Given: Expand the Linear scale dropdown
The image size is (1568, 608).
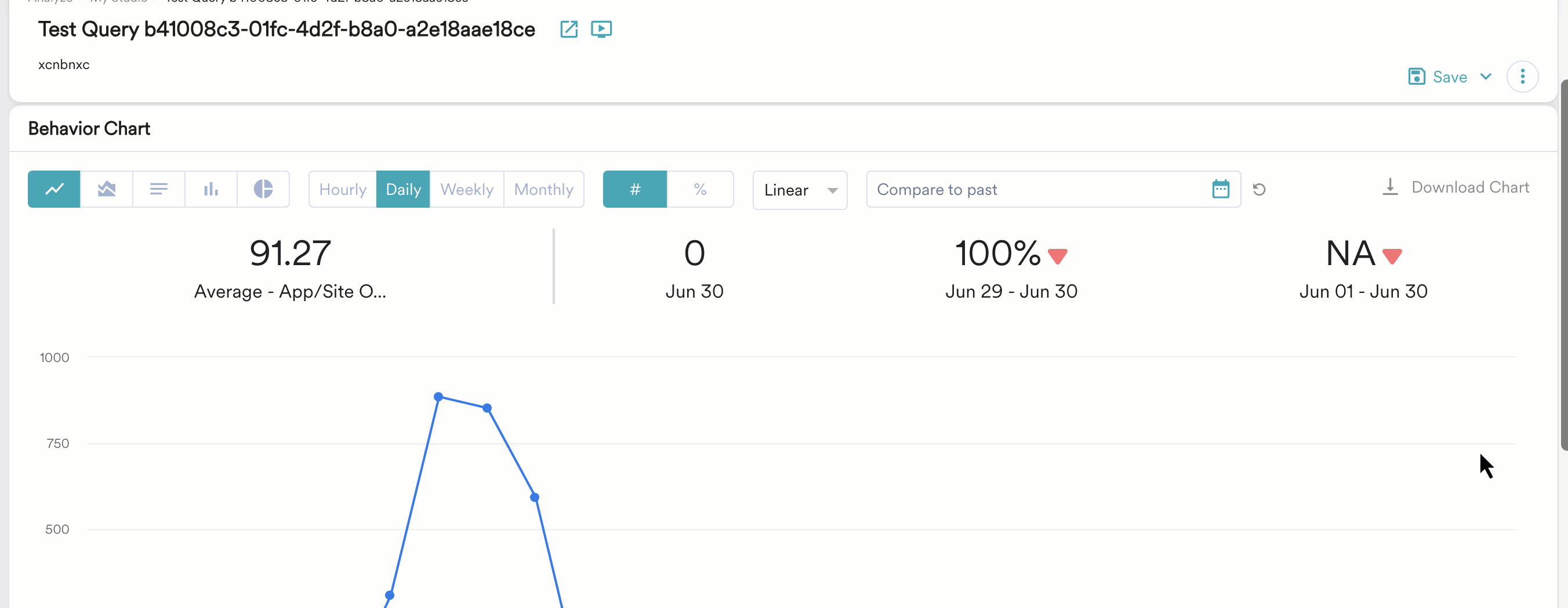Looking at the screenshot, I should click(x=800, y=190).
